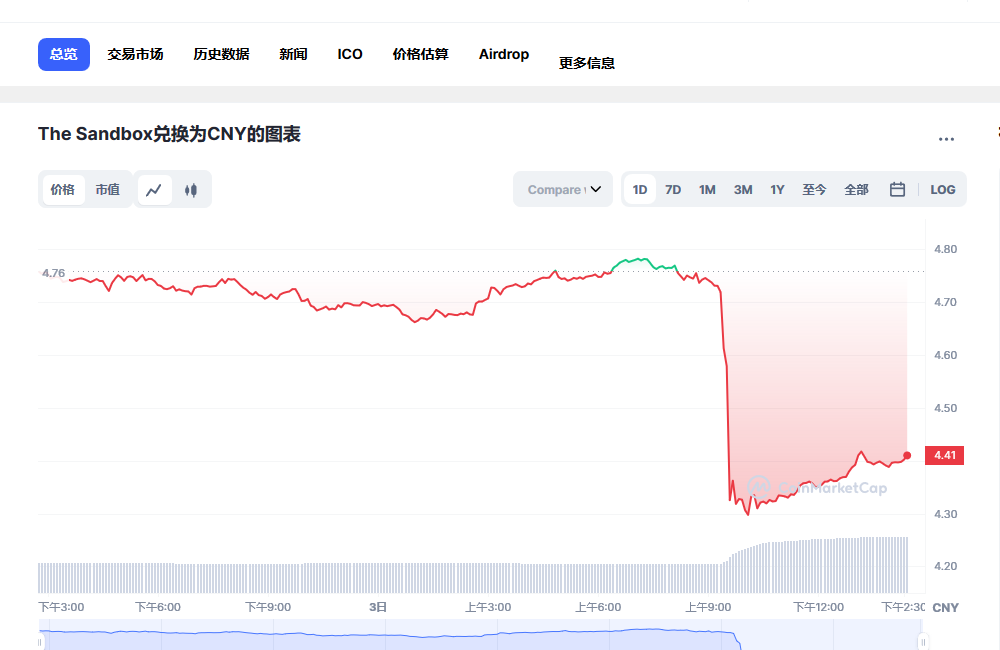Image resolution: width=1000 pixels, height=650 pixels.
Task: Select the 至今 time range
Action: (814, 189)
